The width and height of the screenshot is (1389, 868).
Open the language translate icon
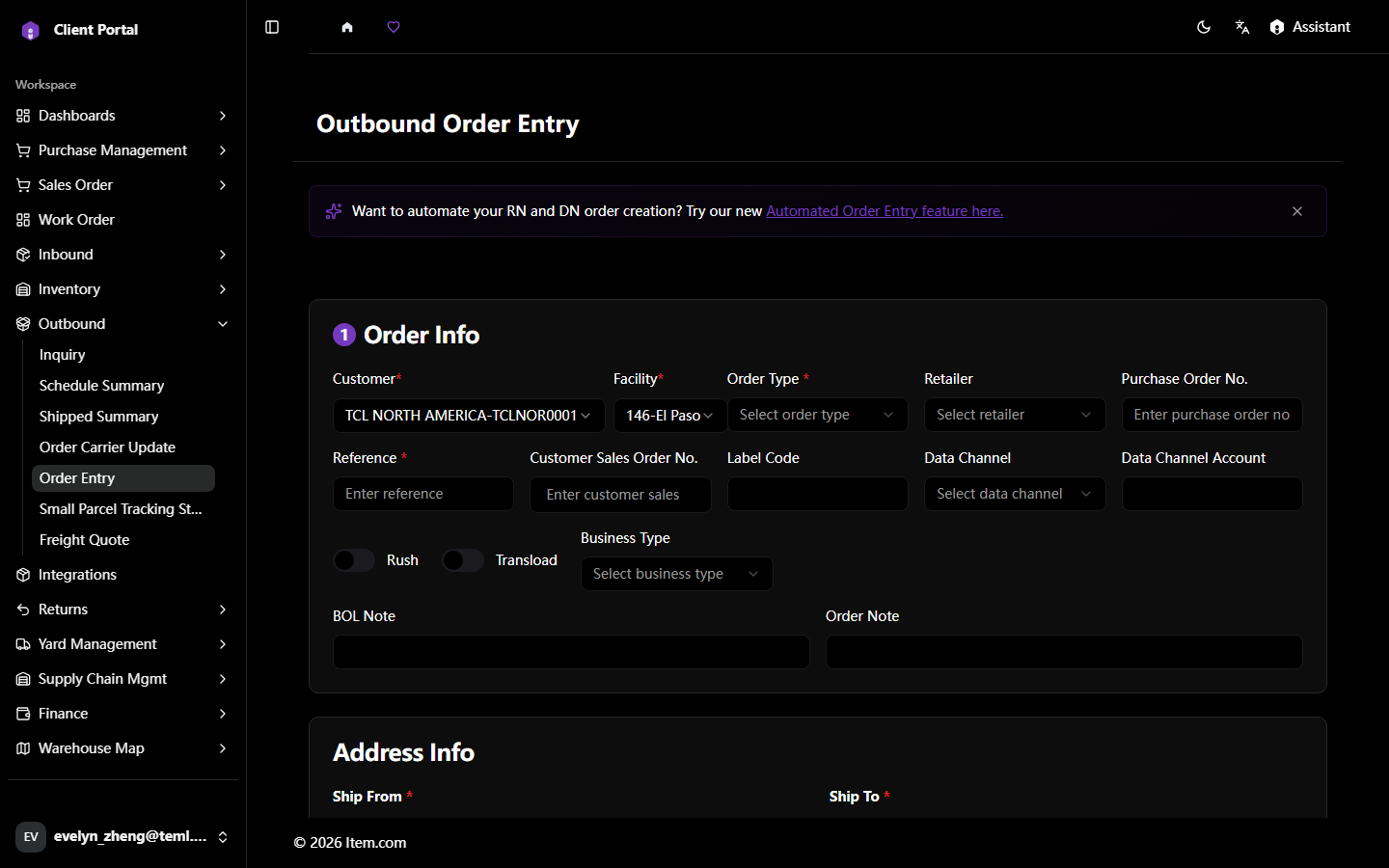click(1242, 27)
